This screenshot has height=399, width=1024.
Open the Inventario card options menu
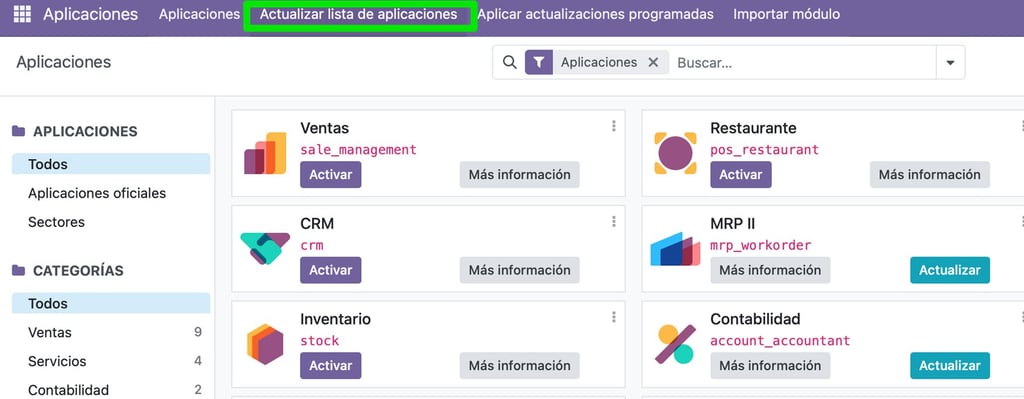coord(614,317)
